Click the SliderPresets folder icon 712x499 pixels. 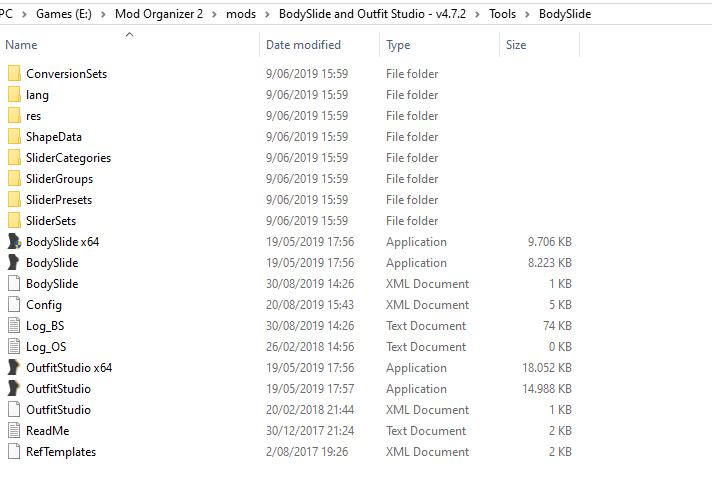[x=14, y=199]
